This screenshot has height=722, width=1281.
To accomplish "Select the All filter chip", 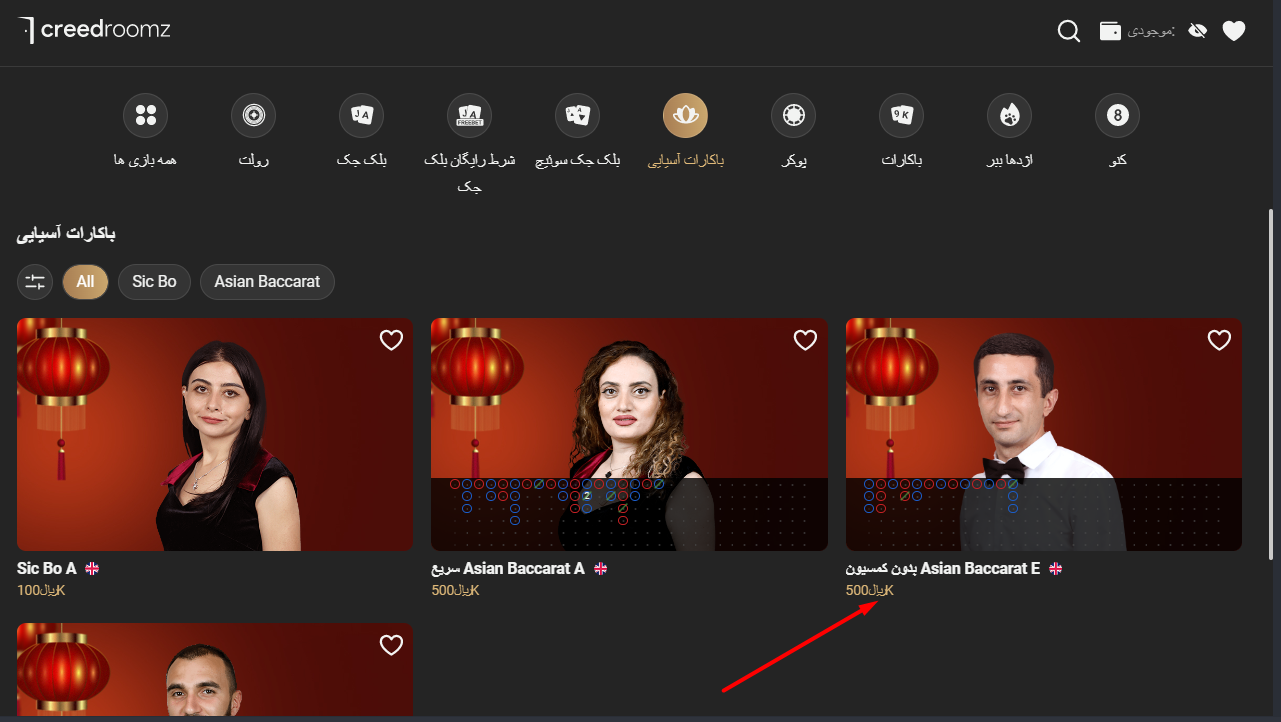I will click(x=85, y=282).
